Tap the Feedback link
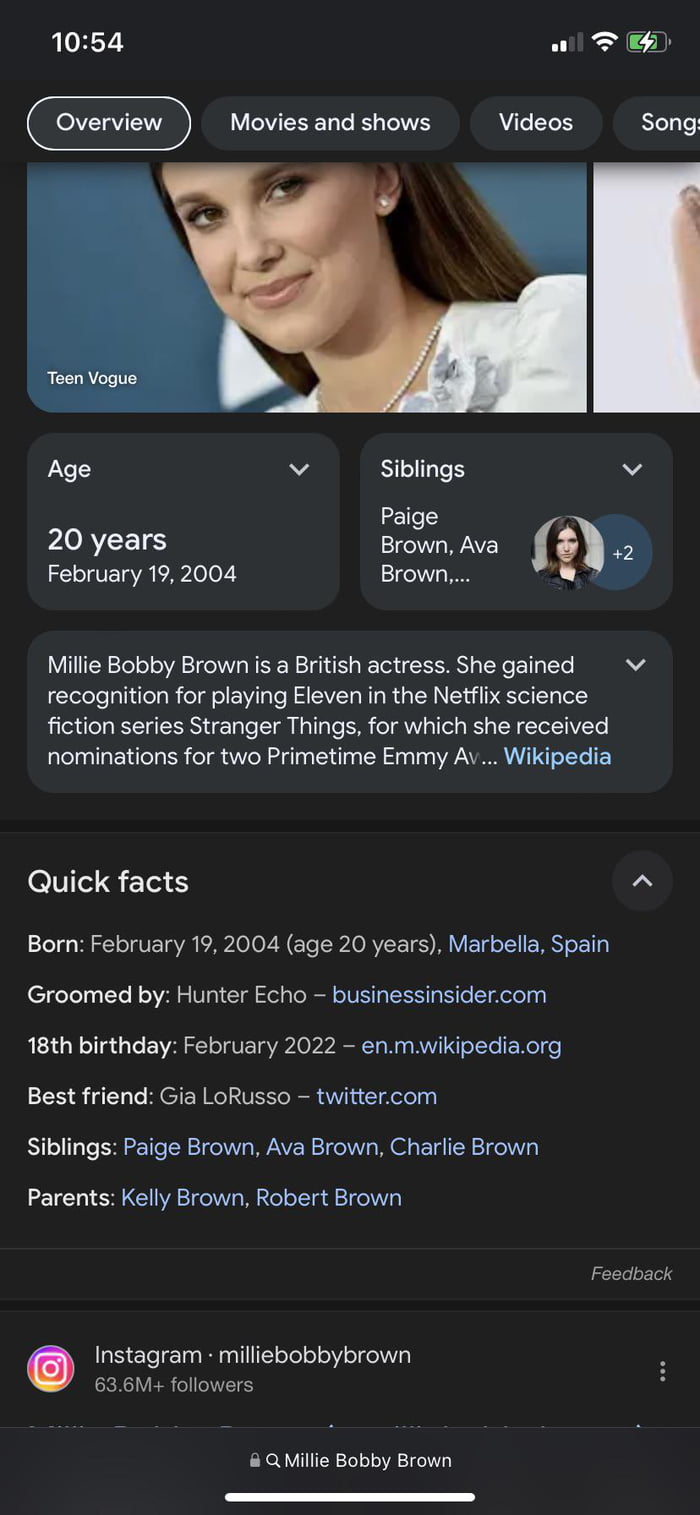This screenshot has height=1515, width=700. click(631, 1273)
